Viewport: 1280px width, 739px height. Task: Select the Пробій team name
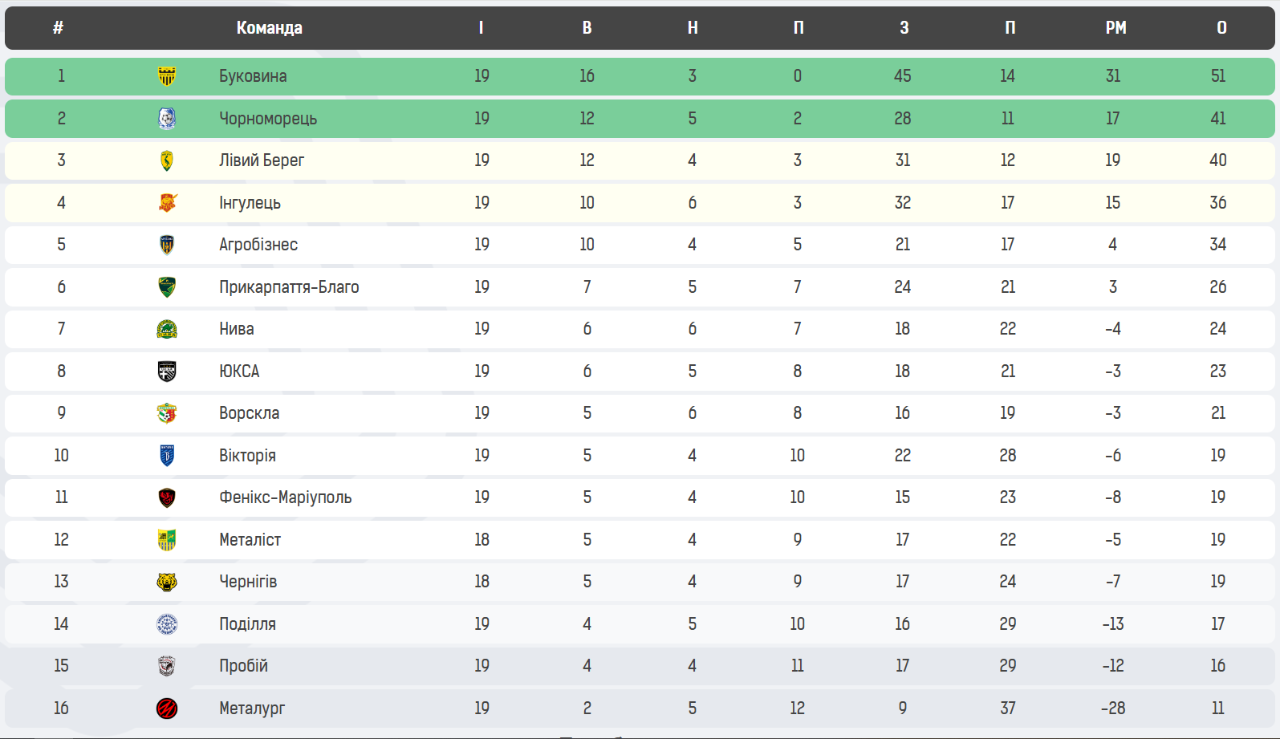pos(243,666)
